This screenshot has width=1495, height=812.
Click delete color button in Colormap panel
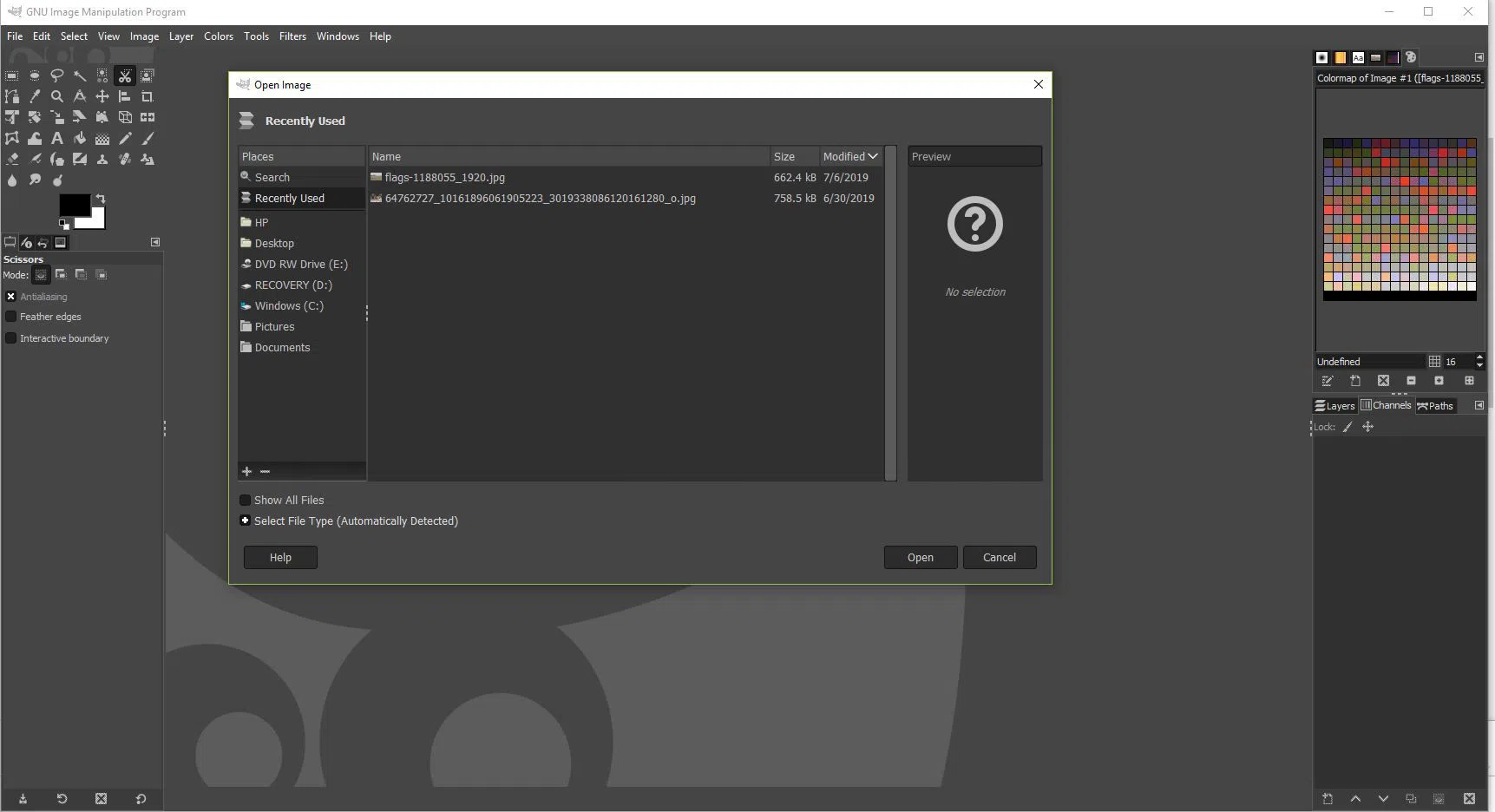point(1383,381)
